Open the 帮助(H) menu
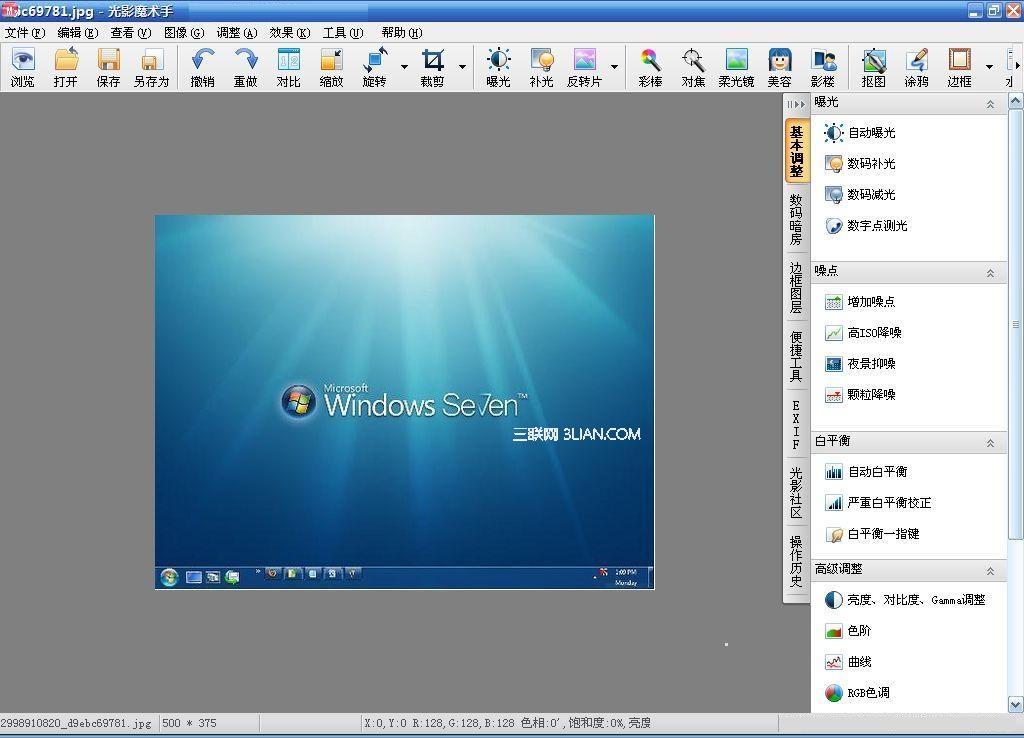The image size is (1024, 738). 402,33
